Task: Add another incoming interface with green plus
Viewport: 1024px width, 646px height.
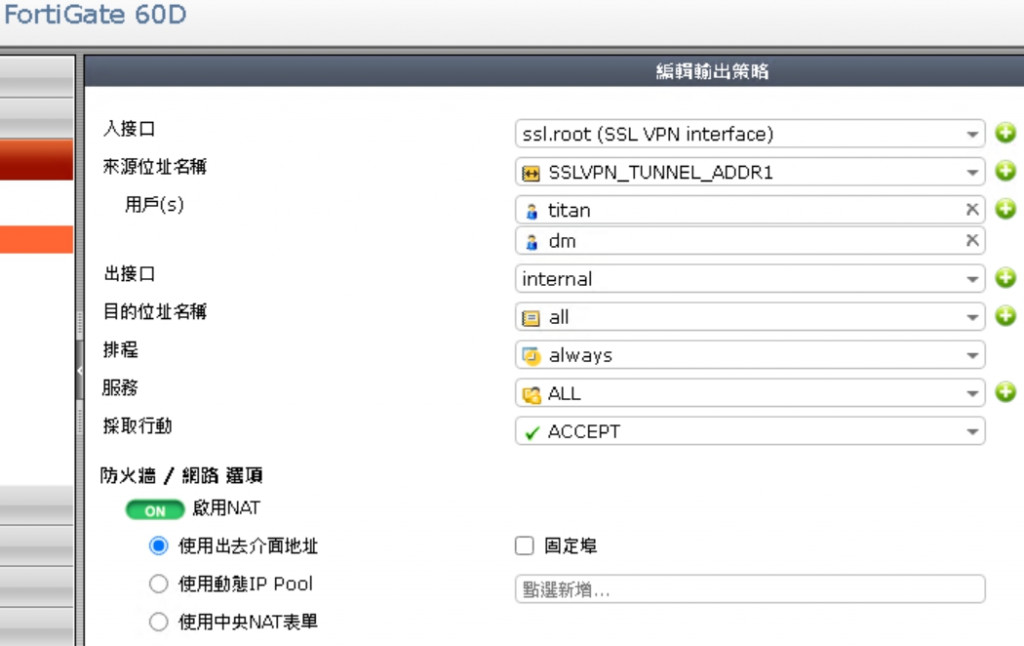Action: point(1005,133)
